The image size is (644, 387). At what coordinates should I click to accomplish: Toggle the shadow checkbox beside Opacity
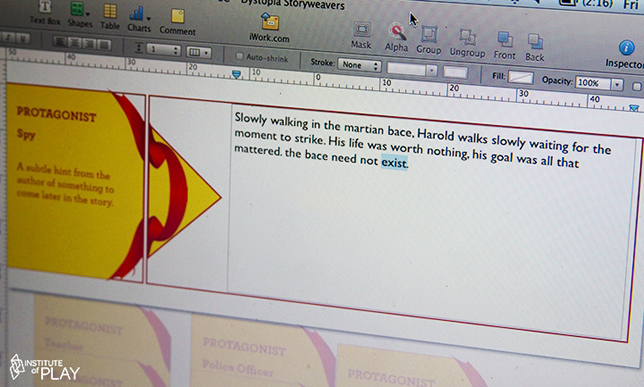636,87
